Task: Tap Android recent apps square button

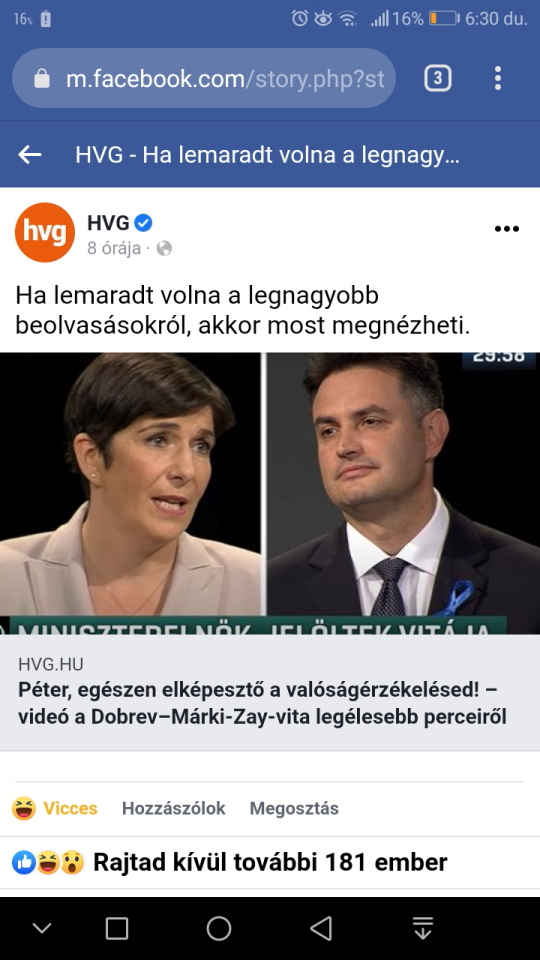Action: coord(117,928)
